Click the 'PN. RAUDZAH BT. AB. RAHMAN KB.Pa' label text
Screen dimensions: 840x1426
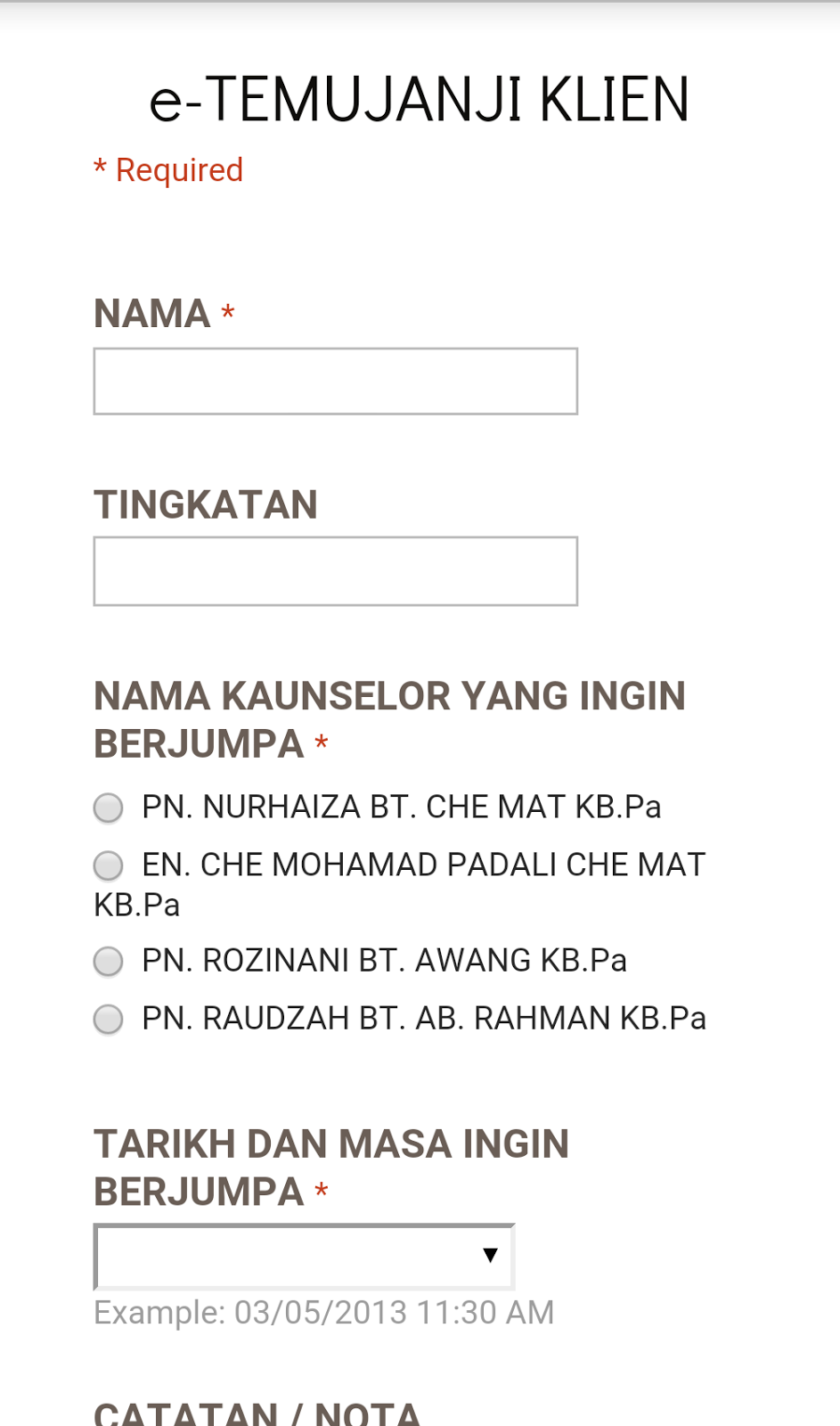point(424,1019)
